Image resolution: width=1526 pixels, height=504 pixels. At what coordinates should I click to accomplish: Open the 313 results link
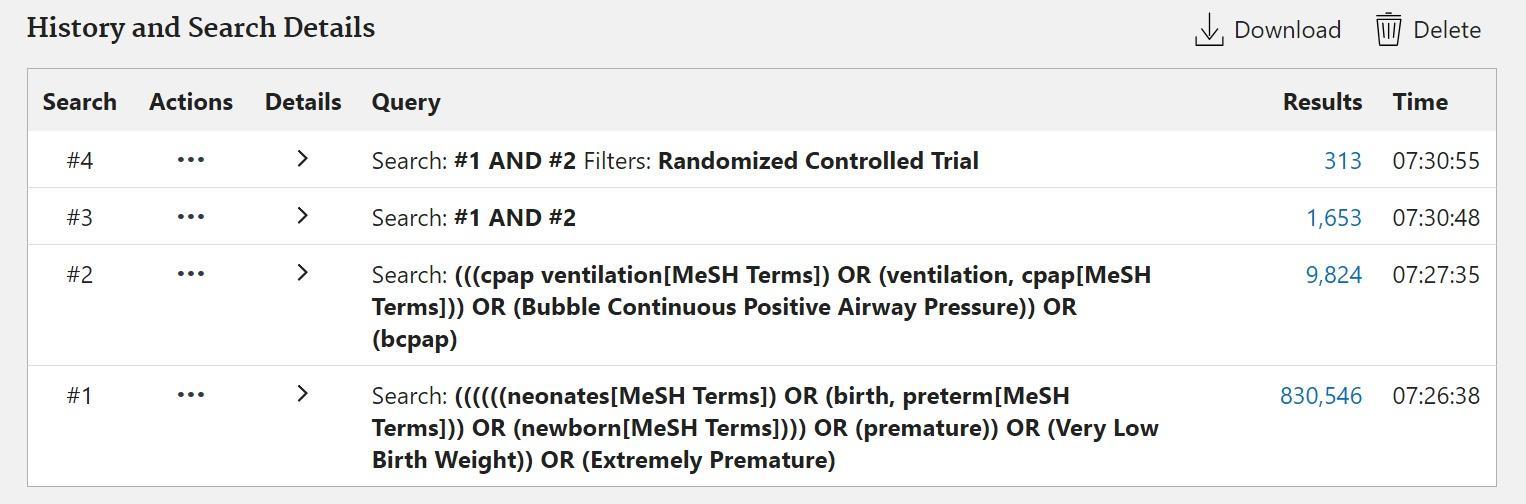(1342, 161)
